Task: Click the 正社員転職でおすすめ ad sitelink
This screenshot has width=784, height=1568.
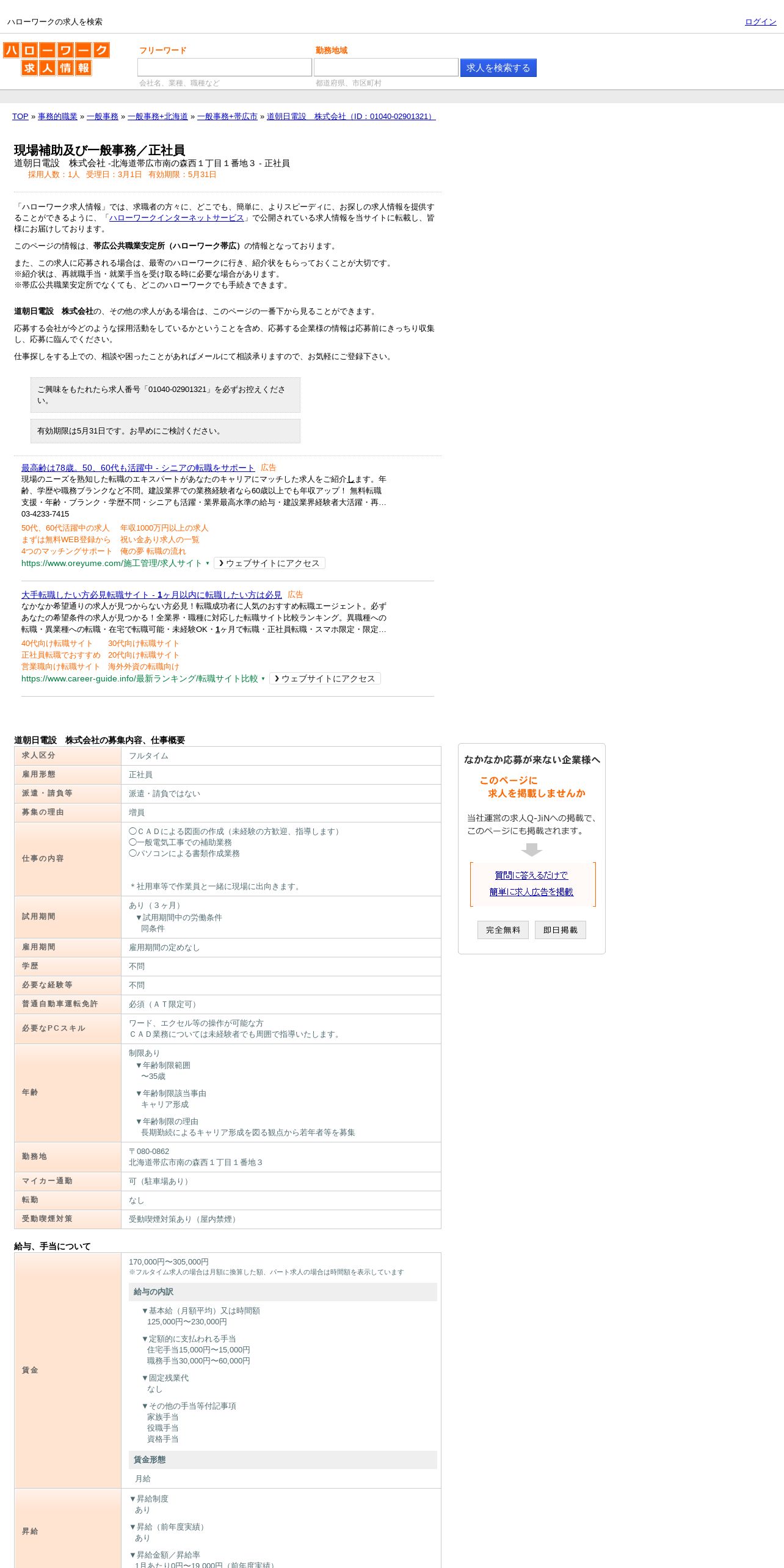Action: click(x=61, y=655)
